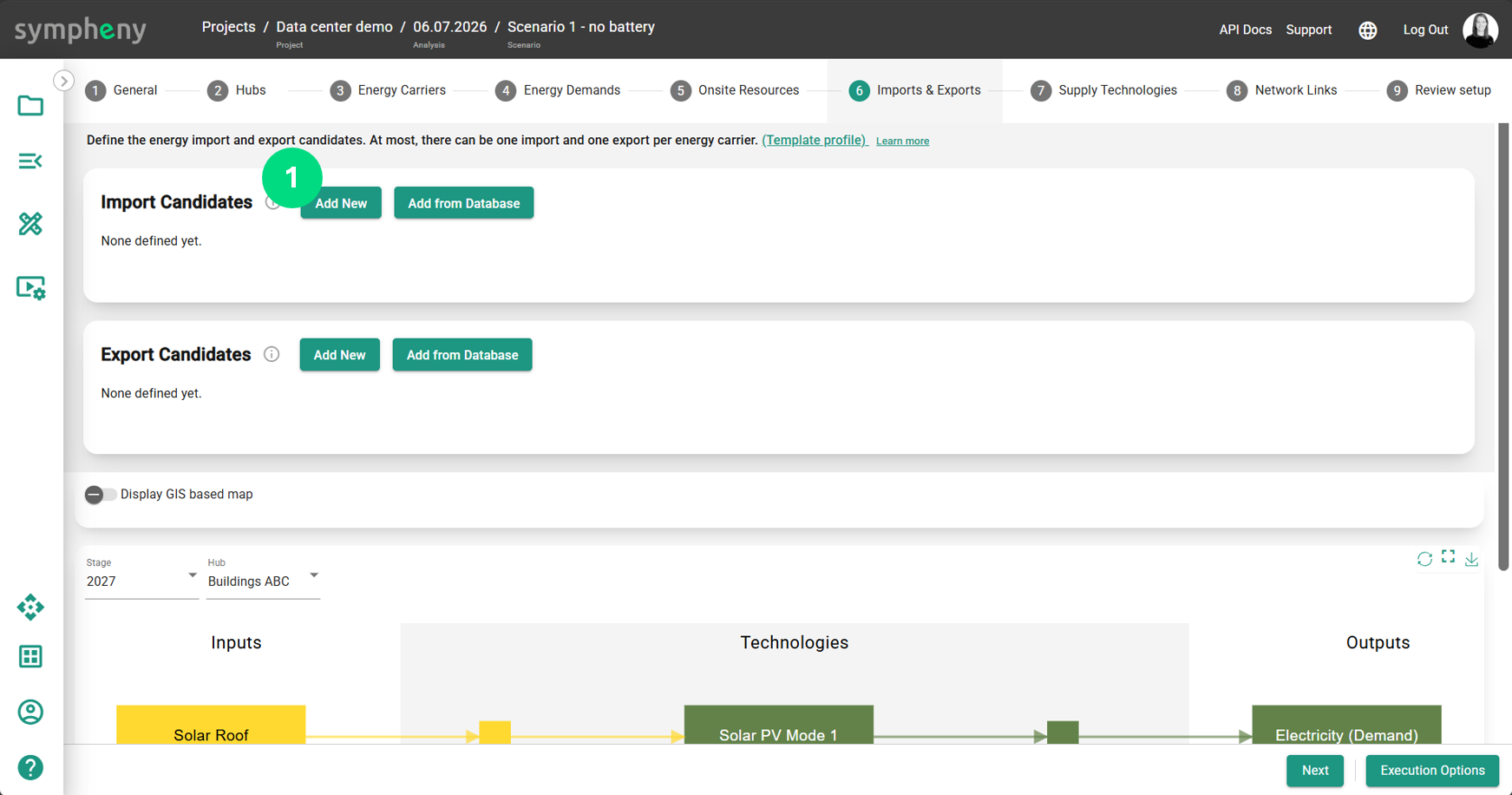Image resolution: width=1512 pixels, height=795 pixels.
Task: Open the execution settings play-gear icon
Action: pos(31,288)
